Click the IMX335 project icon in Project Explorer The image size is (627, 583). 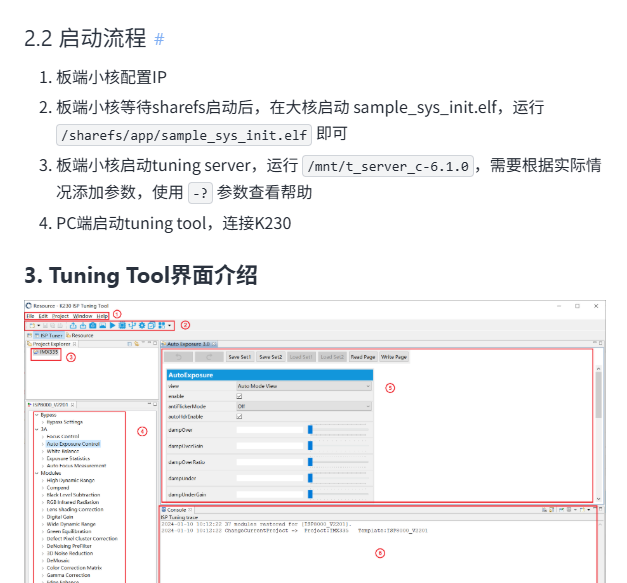37,353
